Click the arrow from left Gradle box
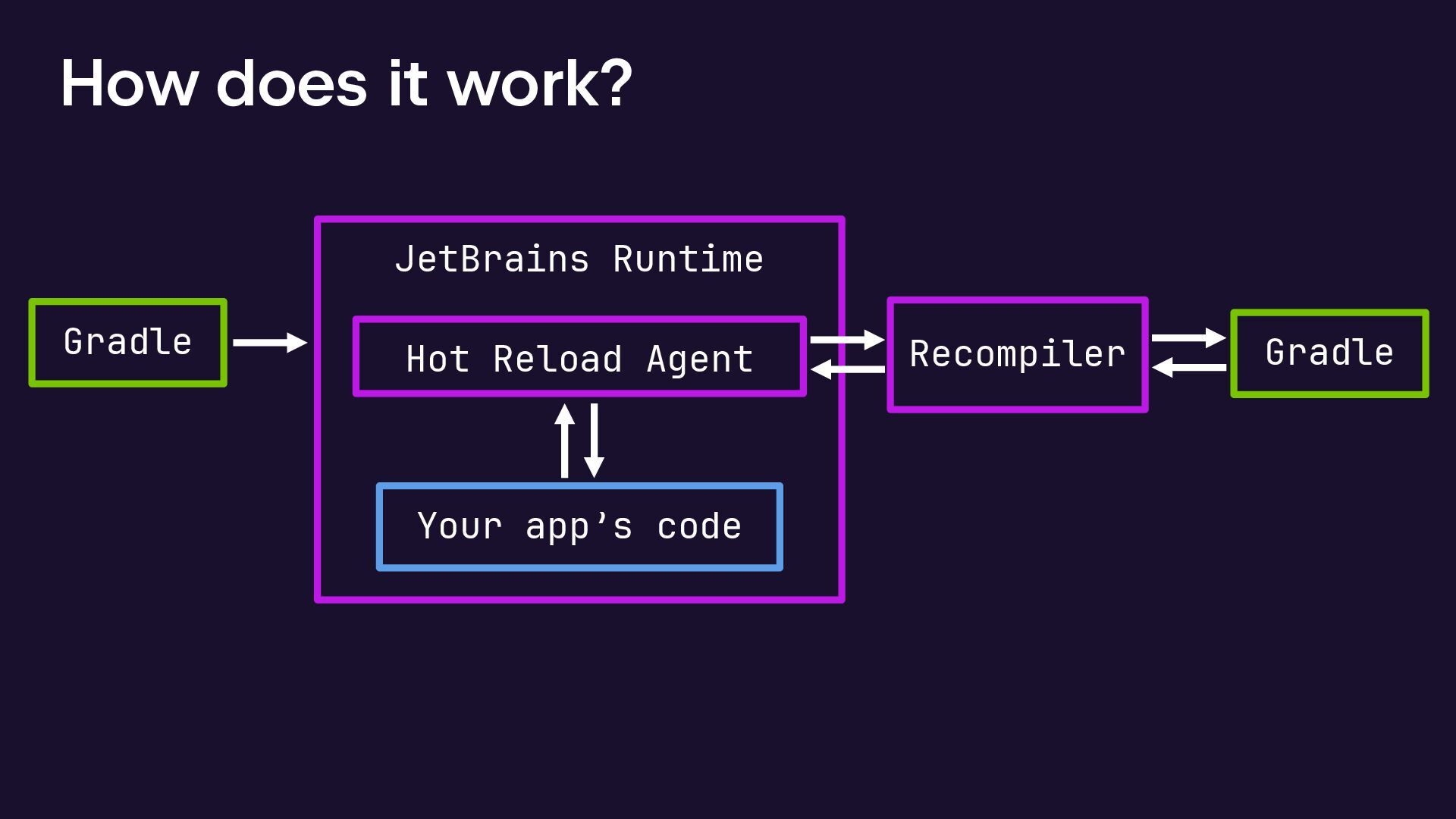The image size is (1456, 819). click(x=269, y=343)
